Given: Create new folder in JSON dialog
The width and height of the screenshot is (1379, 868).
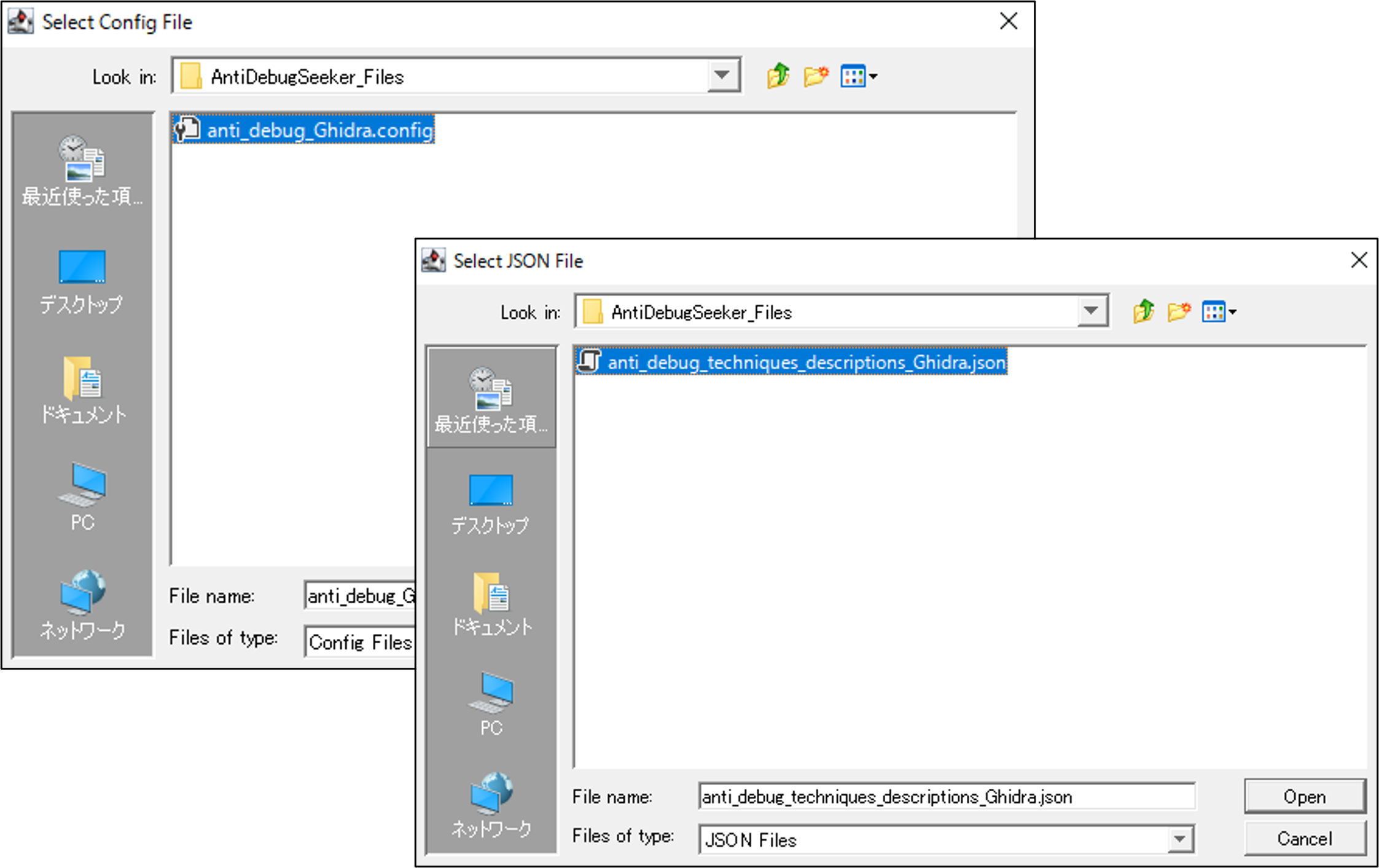Looking at the screenshot, I should [x=1179, y=311].
